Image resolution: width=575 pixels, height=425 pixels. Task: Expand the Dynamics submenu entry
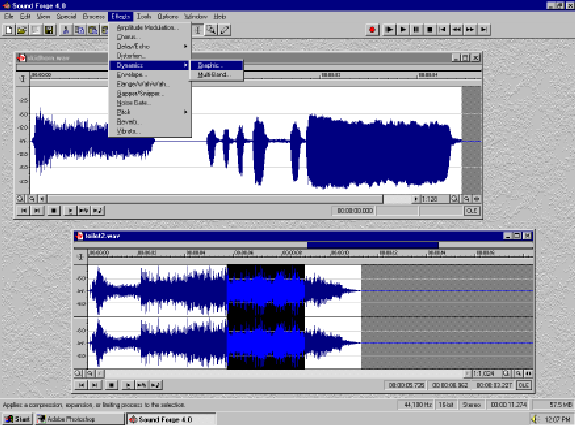(150, 65)
